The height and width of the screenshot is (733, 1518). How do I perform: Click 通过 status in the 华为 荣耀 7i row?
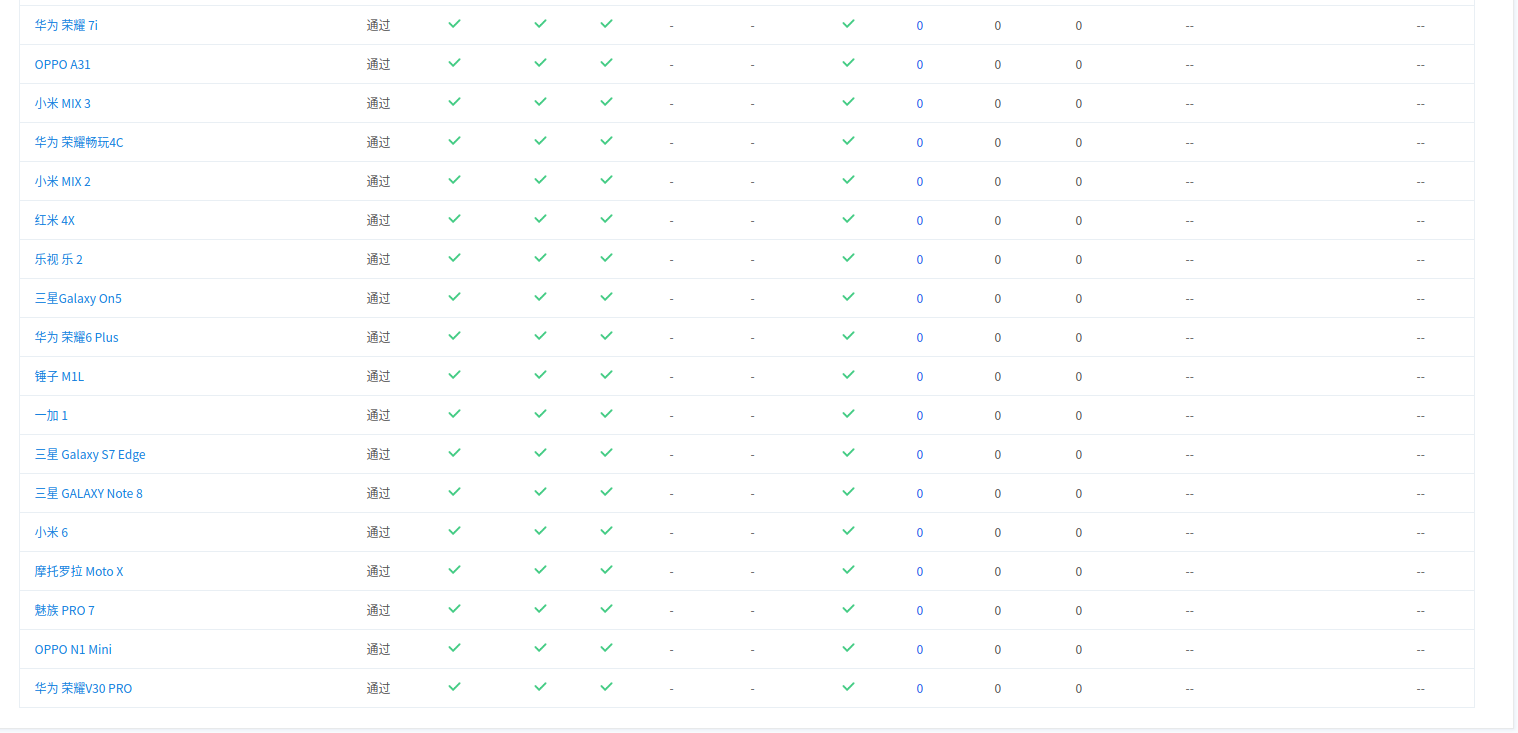tap(378, 25)
